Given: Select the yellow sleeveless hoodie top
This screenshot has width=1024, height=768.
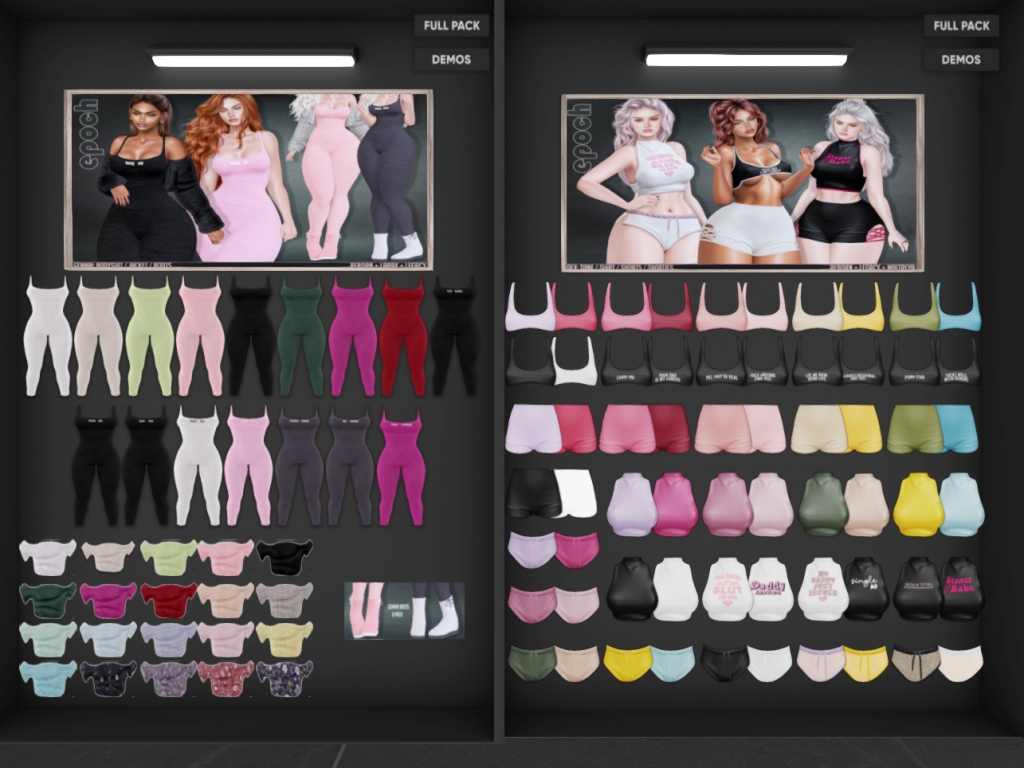Looking at the screenshot, I should pos(917,505).
